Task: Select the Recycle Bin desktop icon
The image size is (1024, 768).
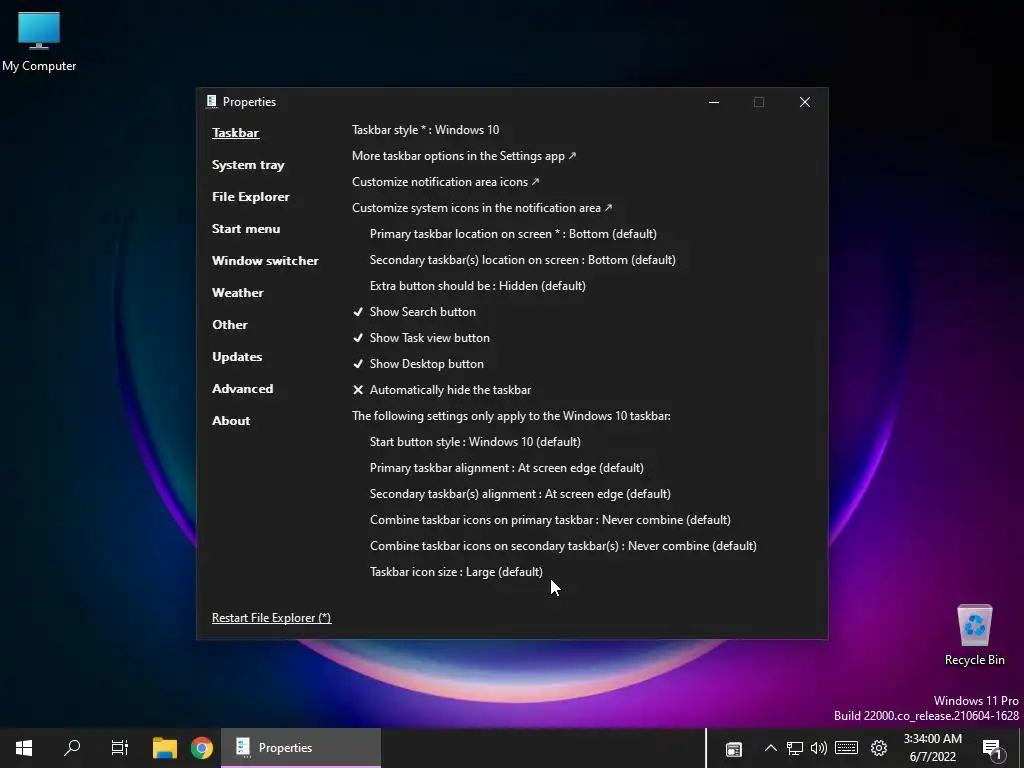Action: pos(974,635)
